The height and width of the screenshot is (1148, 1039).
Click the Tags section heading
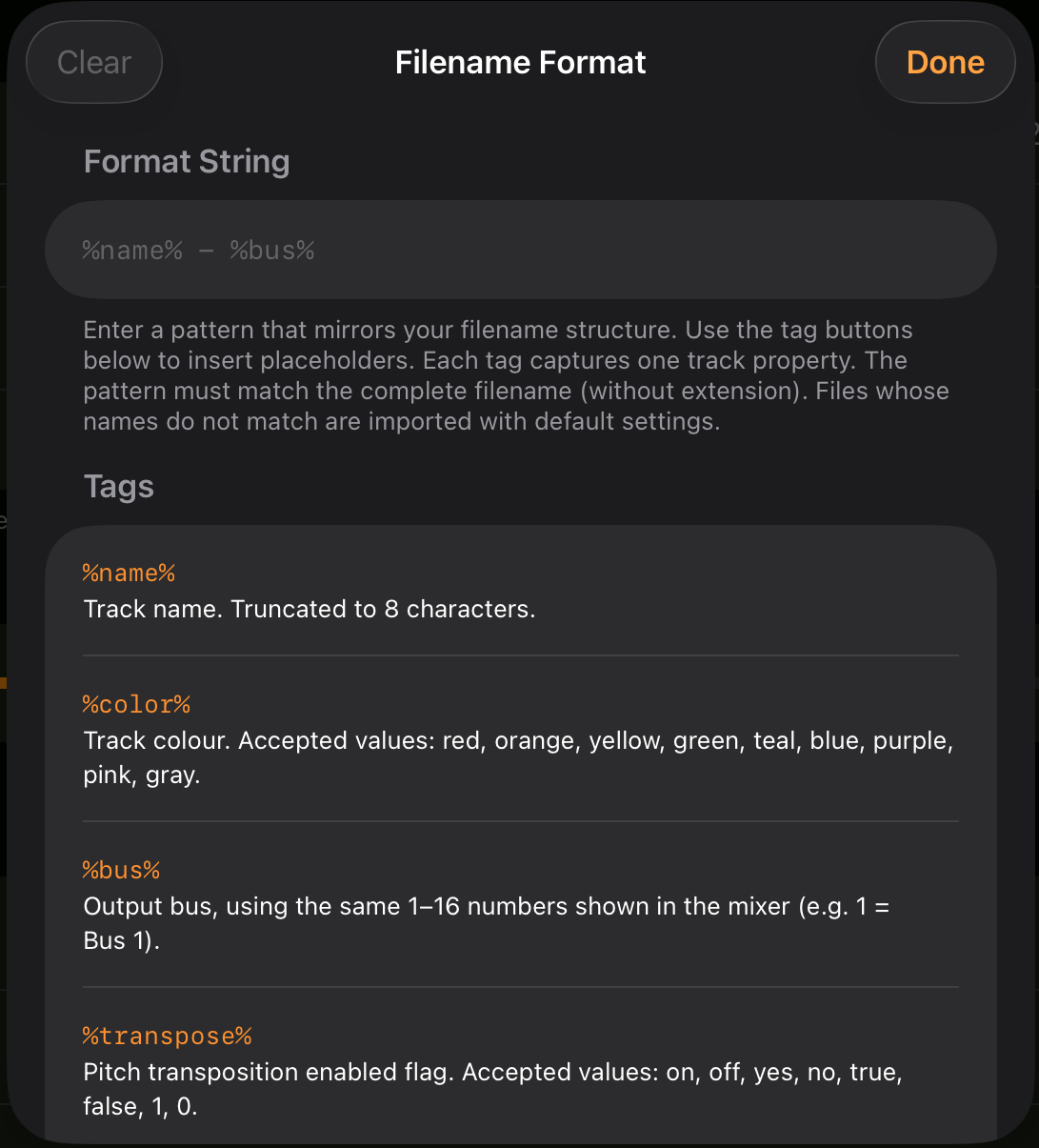(x=118, y=487)
